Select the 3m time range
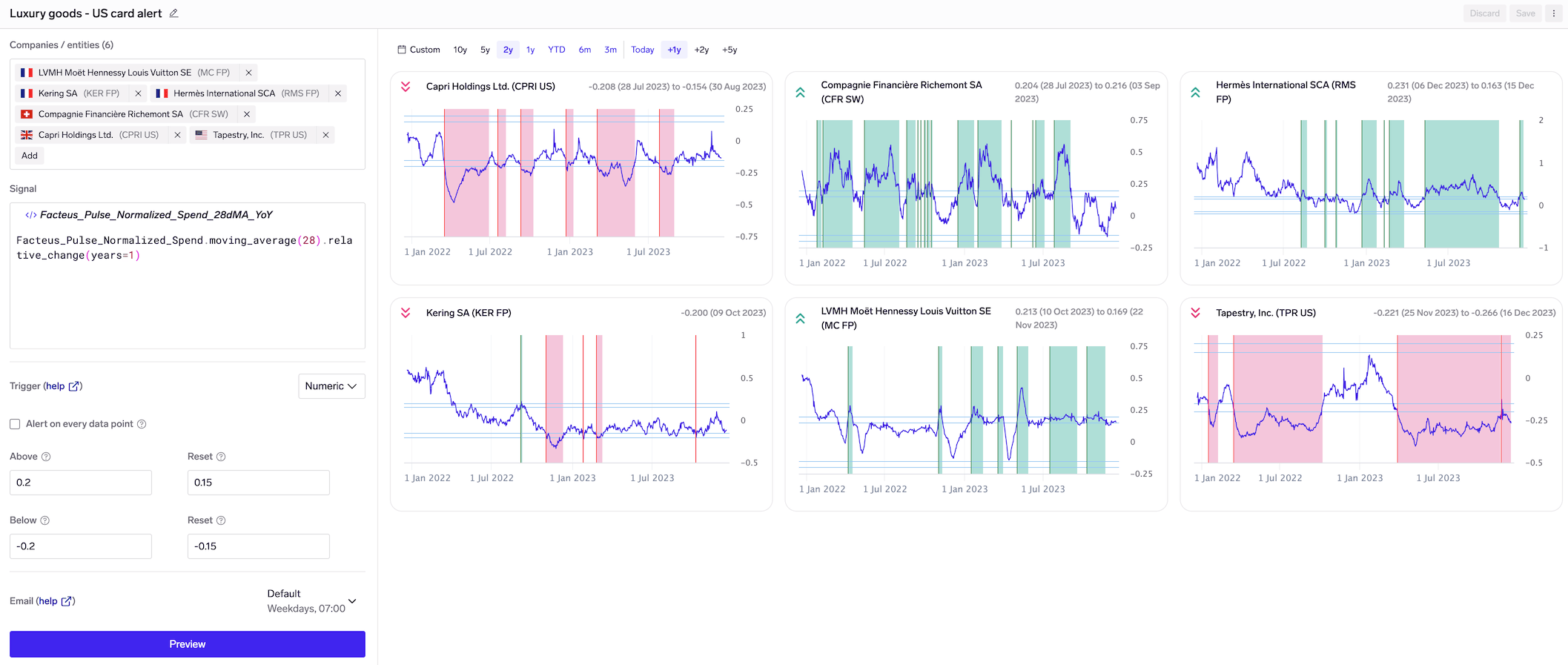This screenshot has height=665, width=1568. tap(610, 50)
